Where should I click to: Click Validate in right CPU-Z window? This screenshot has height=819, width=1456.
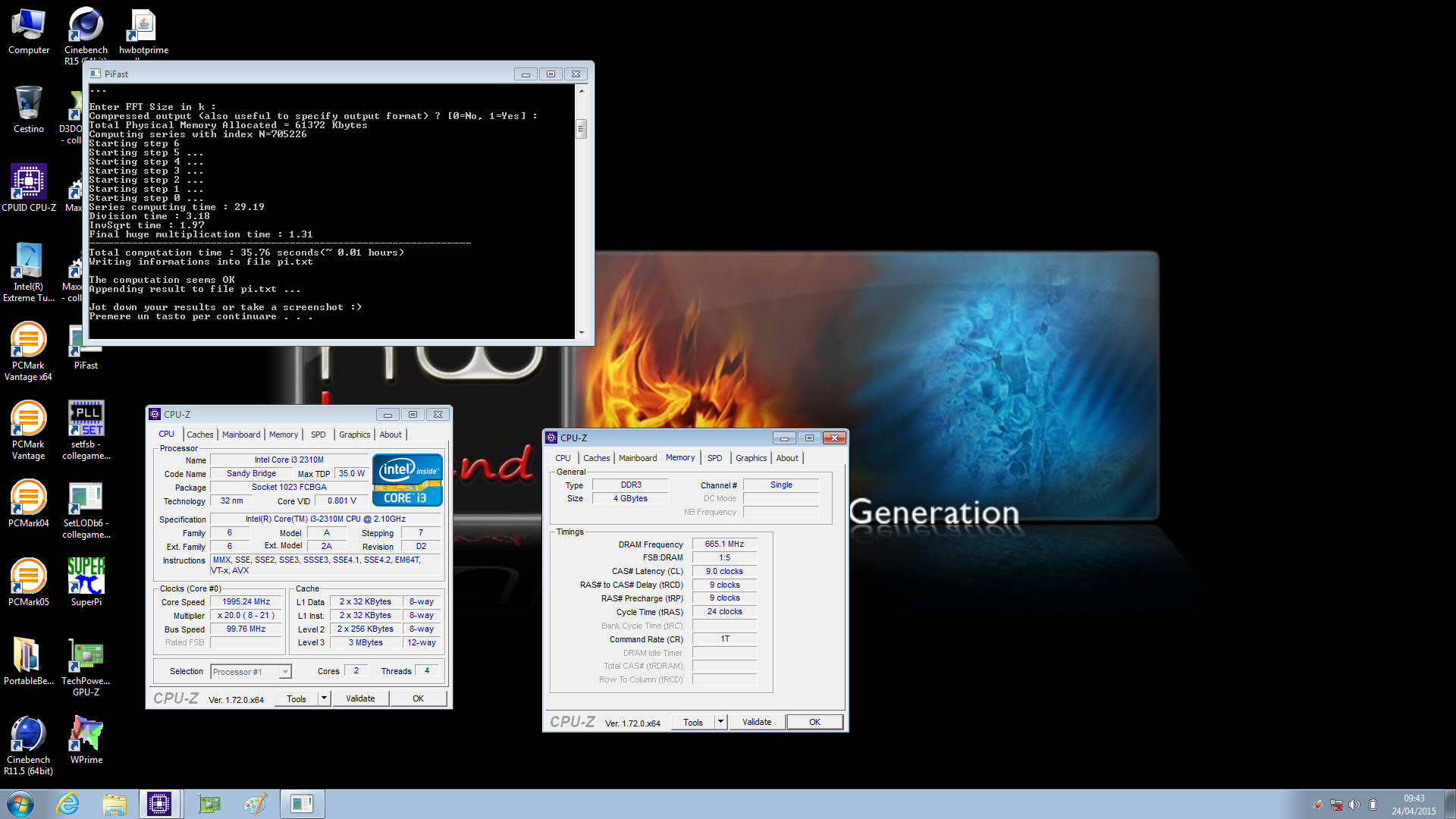point(757,722)
